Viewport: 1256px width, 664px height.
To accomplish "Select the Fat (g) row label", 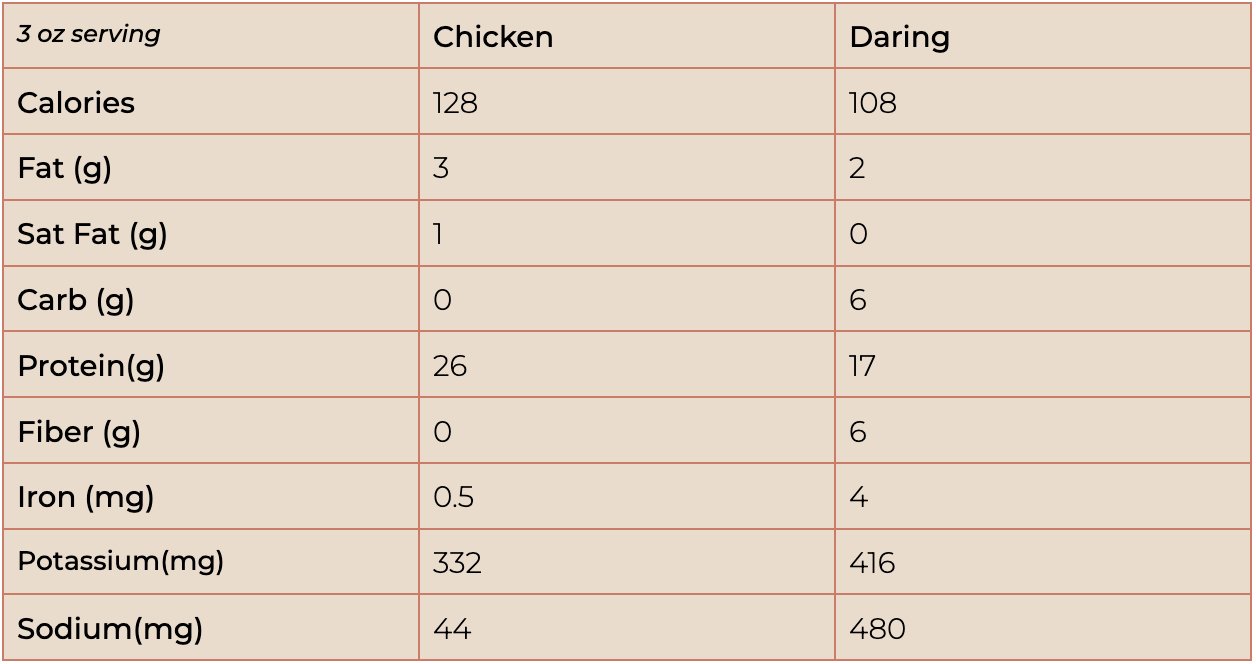I will tap(65, 169).
